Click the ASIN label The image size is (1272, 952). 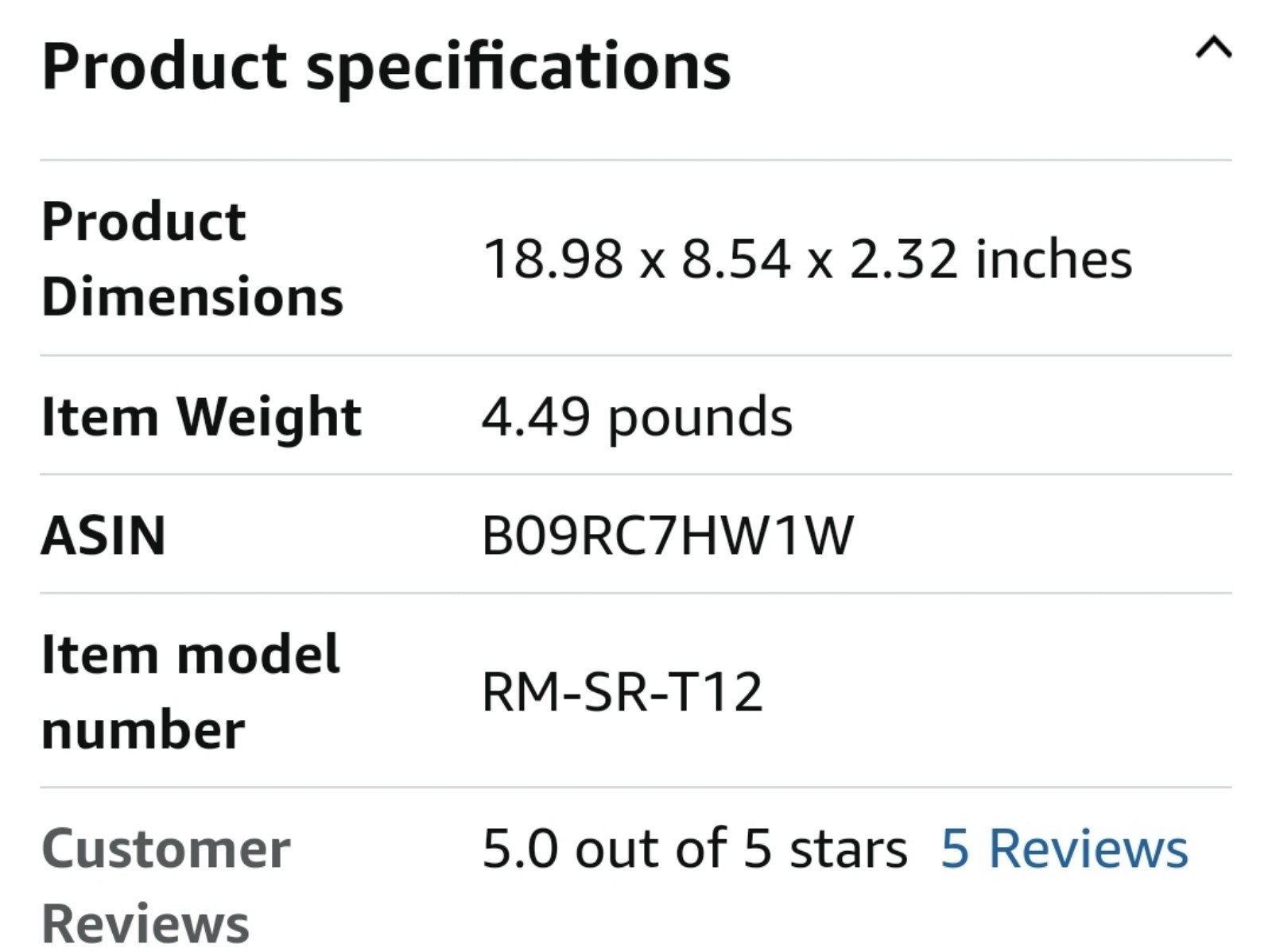pos(103,535)
